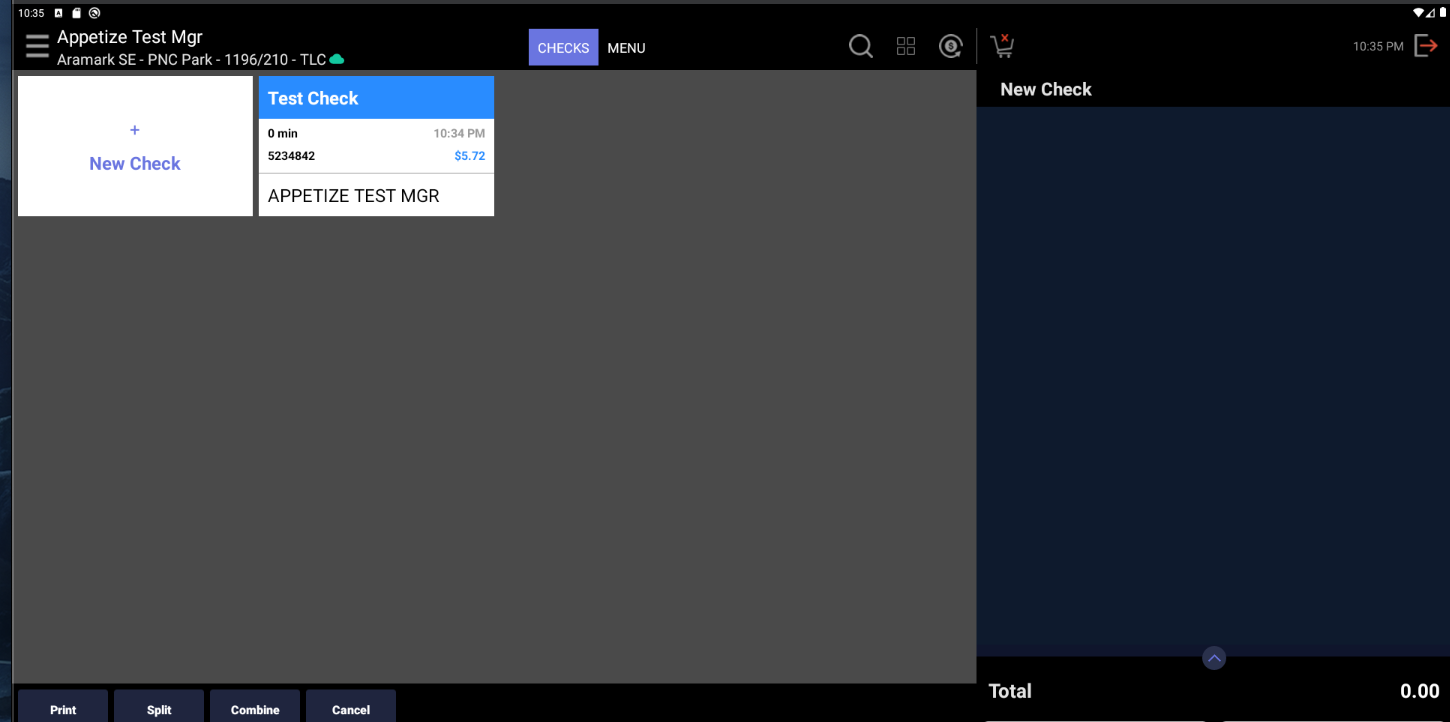Clear the shopping cart

(x=1001, y=45)
